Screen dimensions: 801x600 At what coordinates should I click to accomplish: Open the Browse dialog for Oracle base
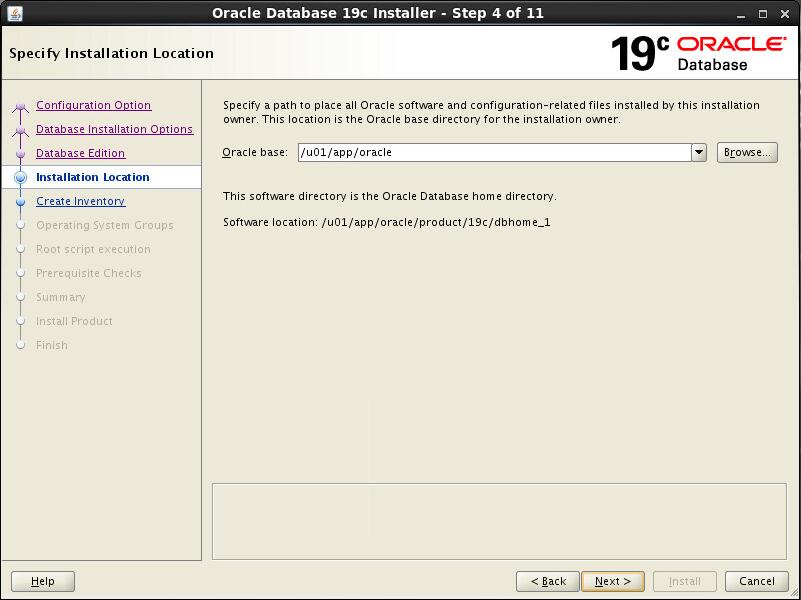[x=747, y=153]
